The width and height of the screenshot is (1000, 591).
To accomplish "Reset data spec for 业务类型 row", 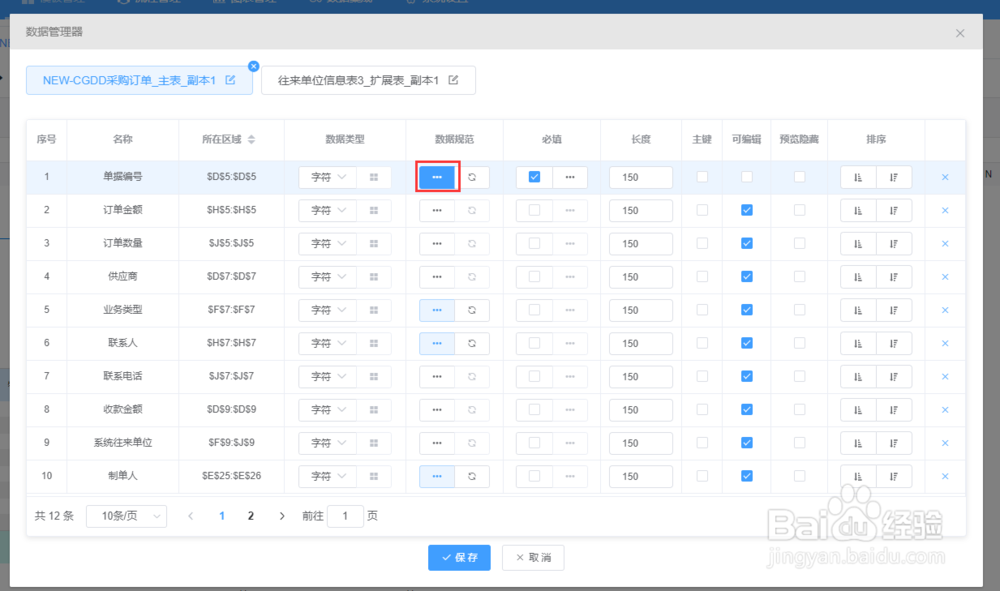I will [472, 310].
